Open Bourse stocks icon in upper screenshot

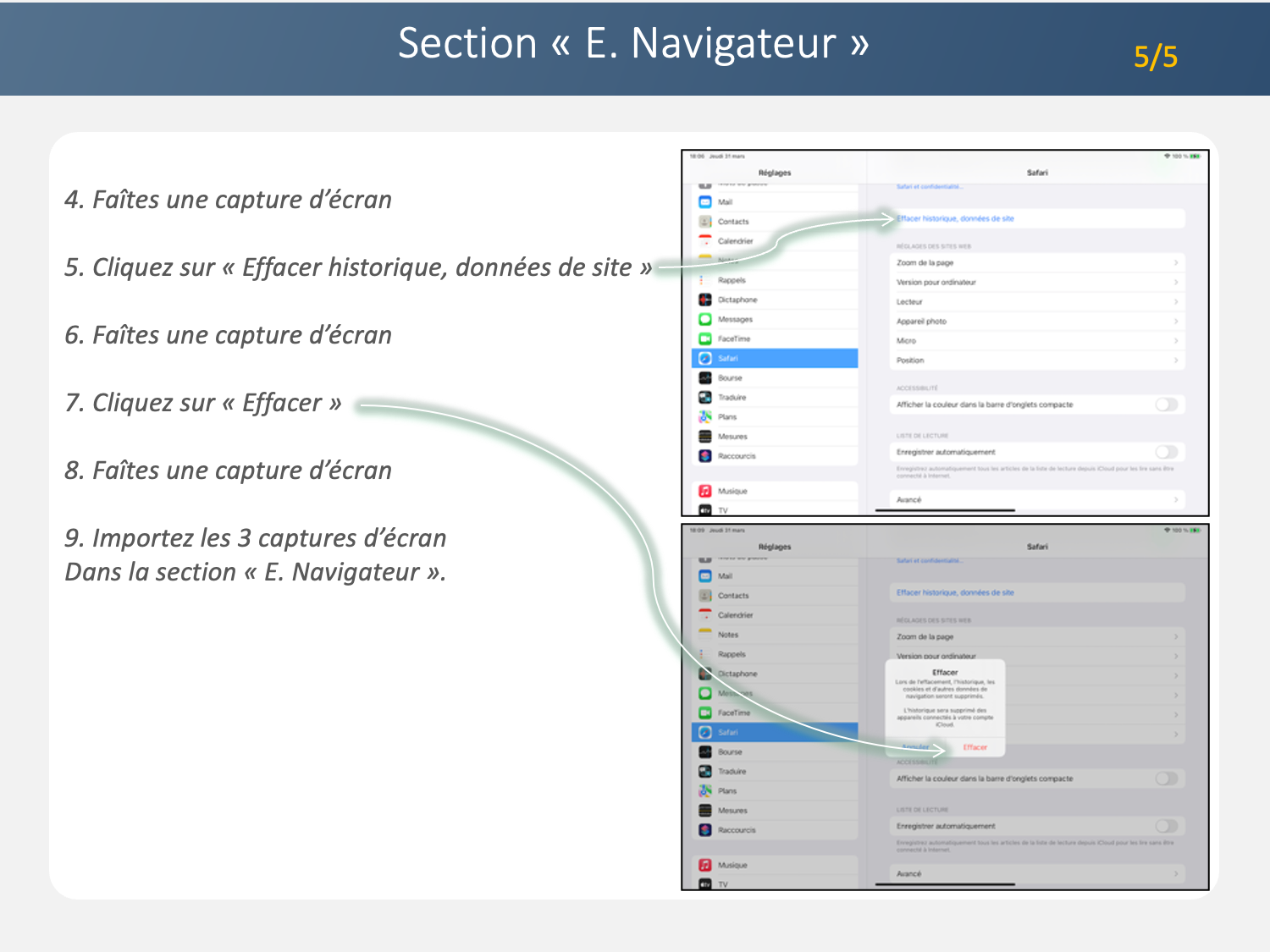click(704, 378)
